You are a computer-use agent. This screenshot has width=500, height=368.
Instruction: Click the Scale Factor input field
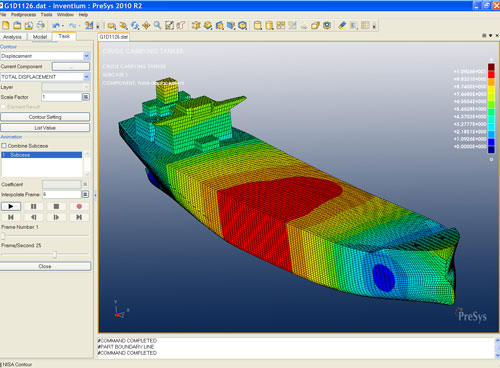(62, 97)
